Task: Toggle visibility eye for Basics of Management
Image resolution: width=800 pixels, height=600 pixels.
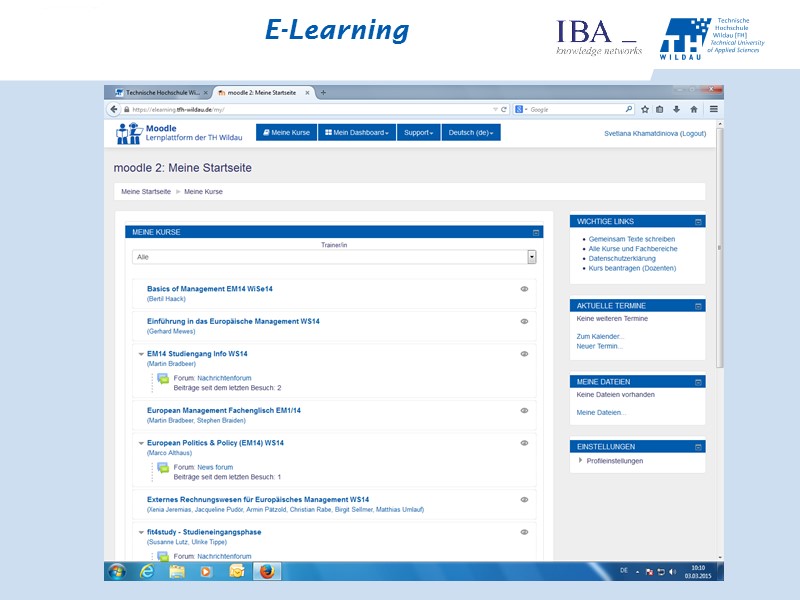Action: [x=523, y=289]
